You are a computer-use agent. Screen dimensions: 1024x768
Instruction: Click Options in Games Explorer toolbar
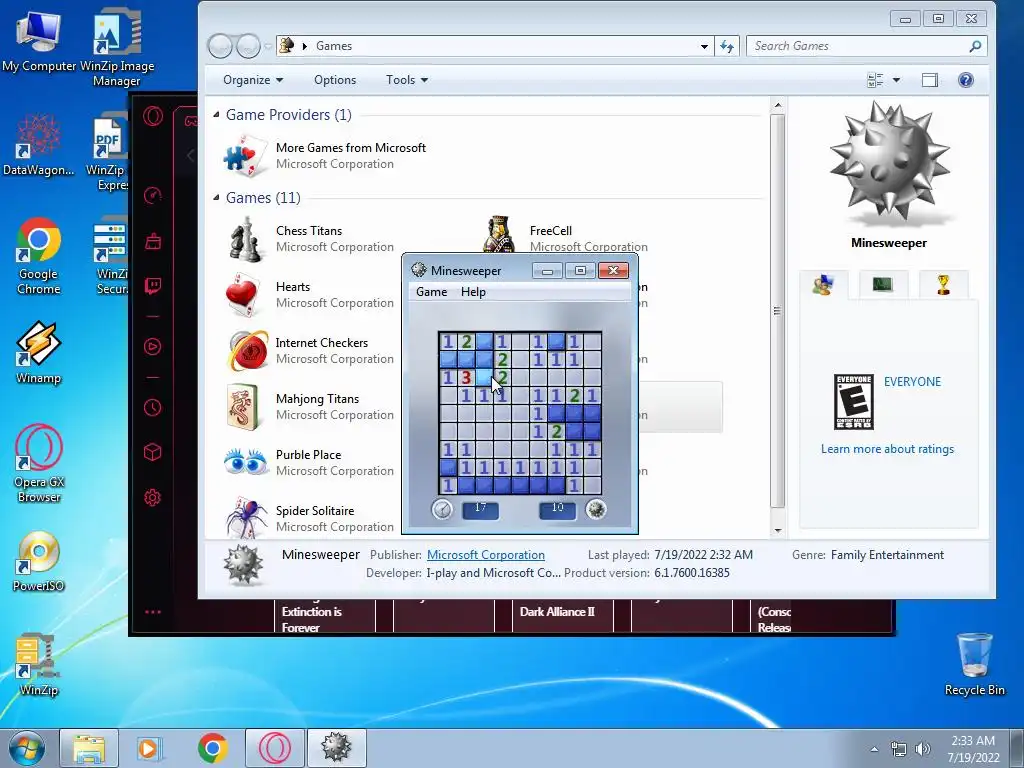pos(335,80)
